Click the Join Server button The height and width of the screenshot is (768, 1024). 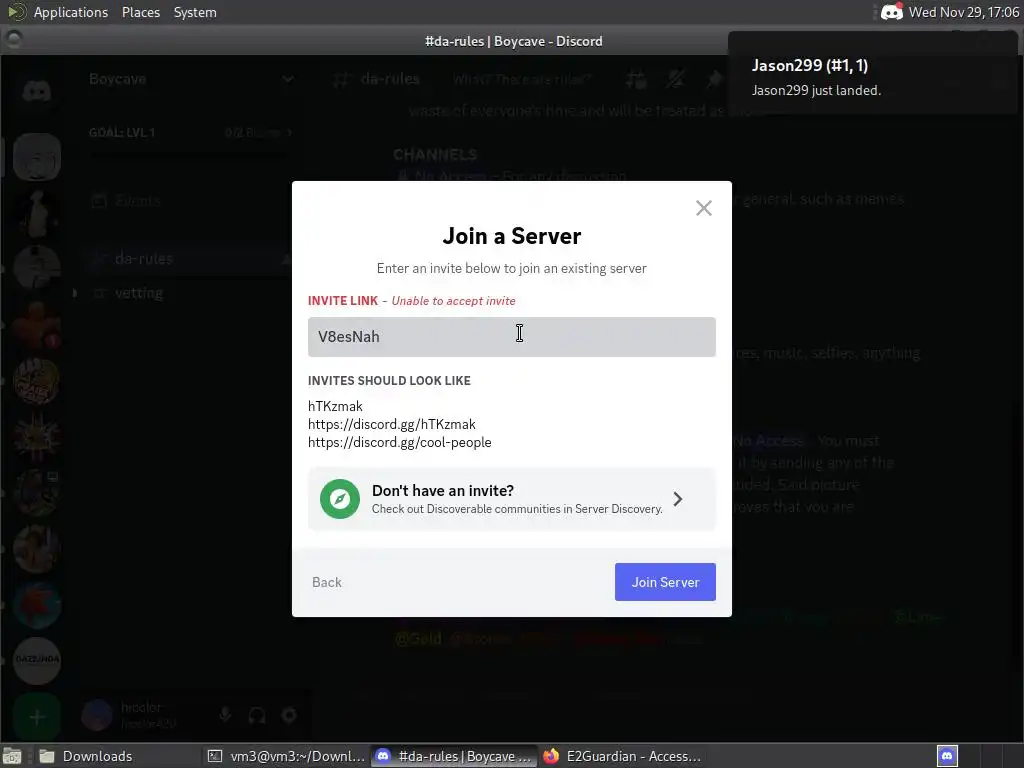[665, 582]
